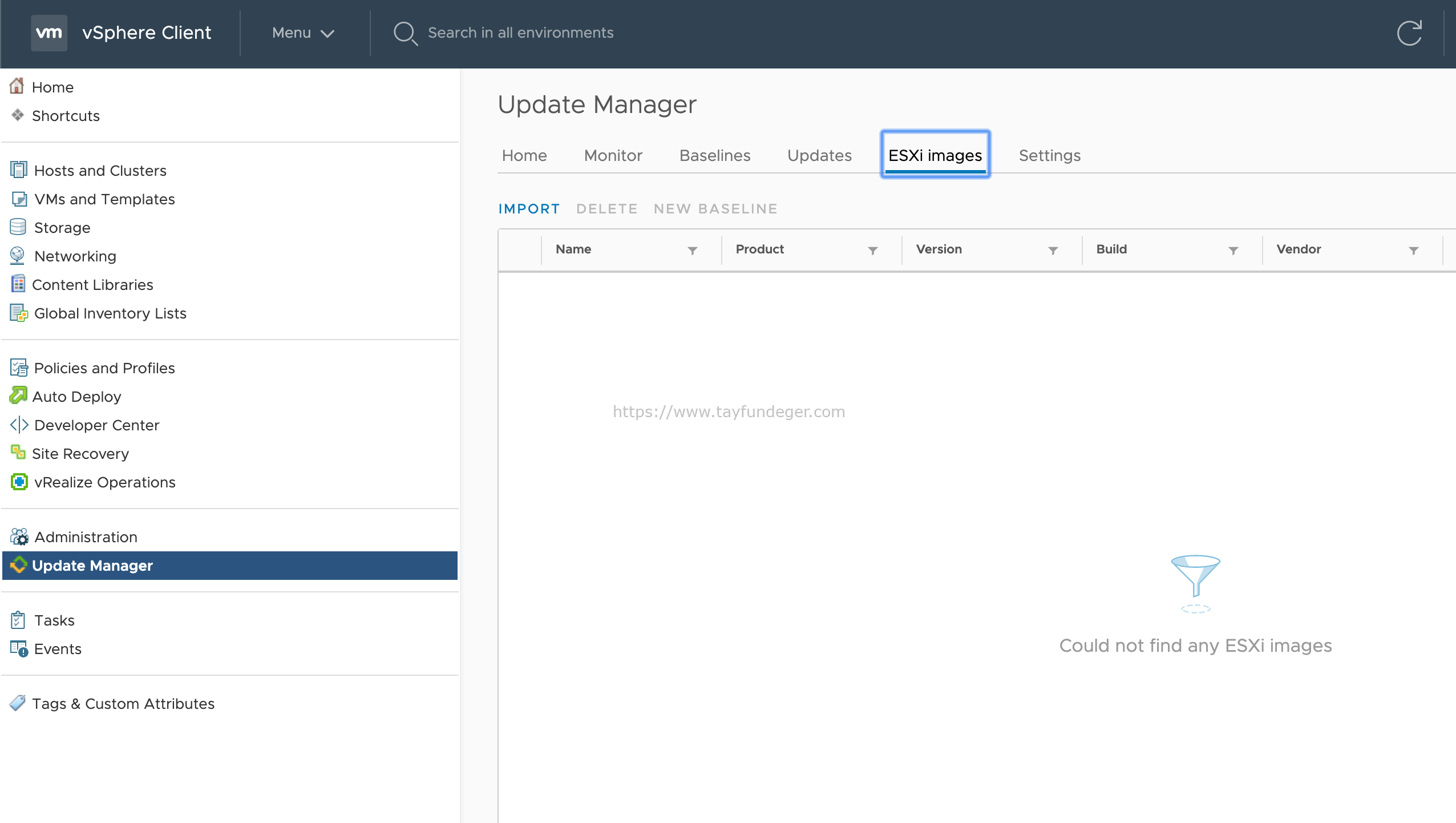Click the Home house icon in sidebar
The height and width of the screenshot is (823, 1456).
pyautogui.click(x=17, y=86)
